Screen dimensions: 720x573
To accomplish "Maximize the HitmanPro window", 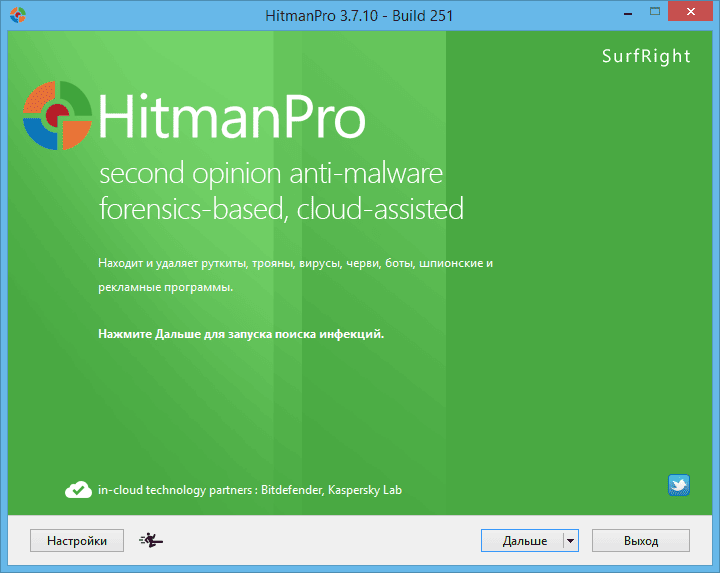I will coord(655,12).
